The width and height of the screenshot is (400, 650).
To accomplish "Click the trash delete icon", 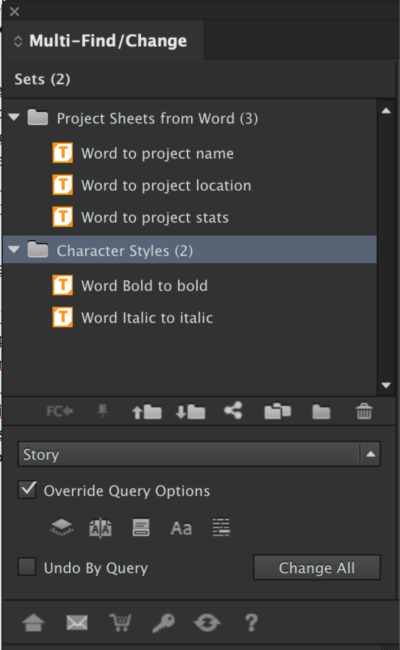I will (364, 411).
